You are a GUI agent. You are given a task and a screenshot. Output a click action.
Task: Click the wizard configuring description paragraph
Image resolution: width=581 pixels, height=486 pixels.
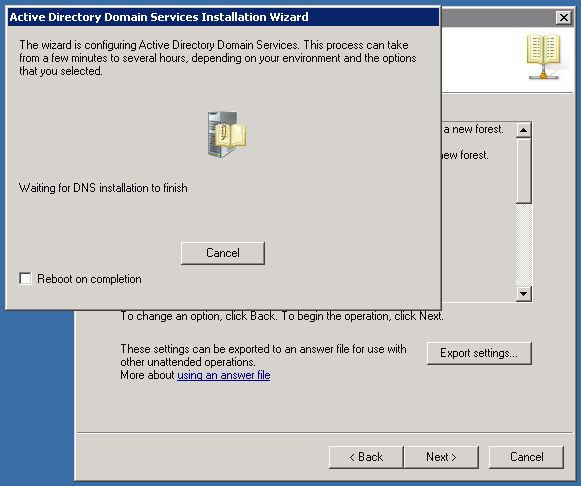218,58
